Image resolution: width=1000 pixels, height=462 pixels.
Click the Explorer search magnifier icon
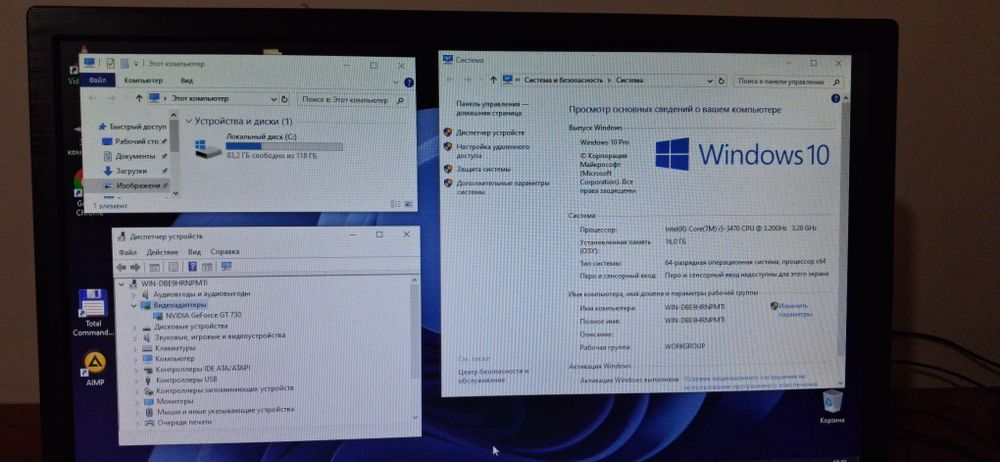point(401,100)
